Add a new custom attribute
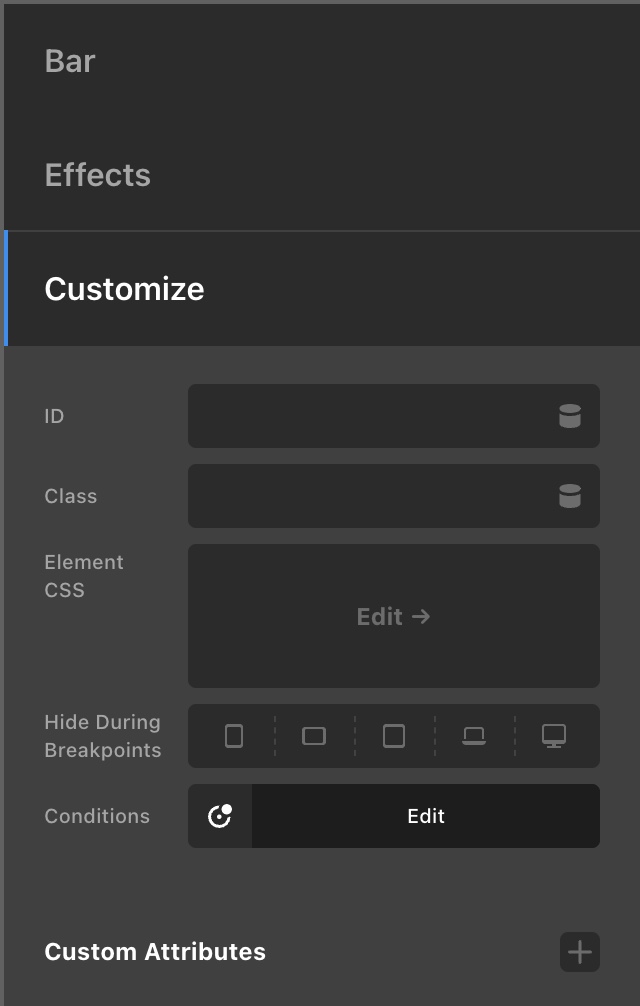Image resolution: width=640 pixels, height=1006 pixels. tap(580, 952)
